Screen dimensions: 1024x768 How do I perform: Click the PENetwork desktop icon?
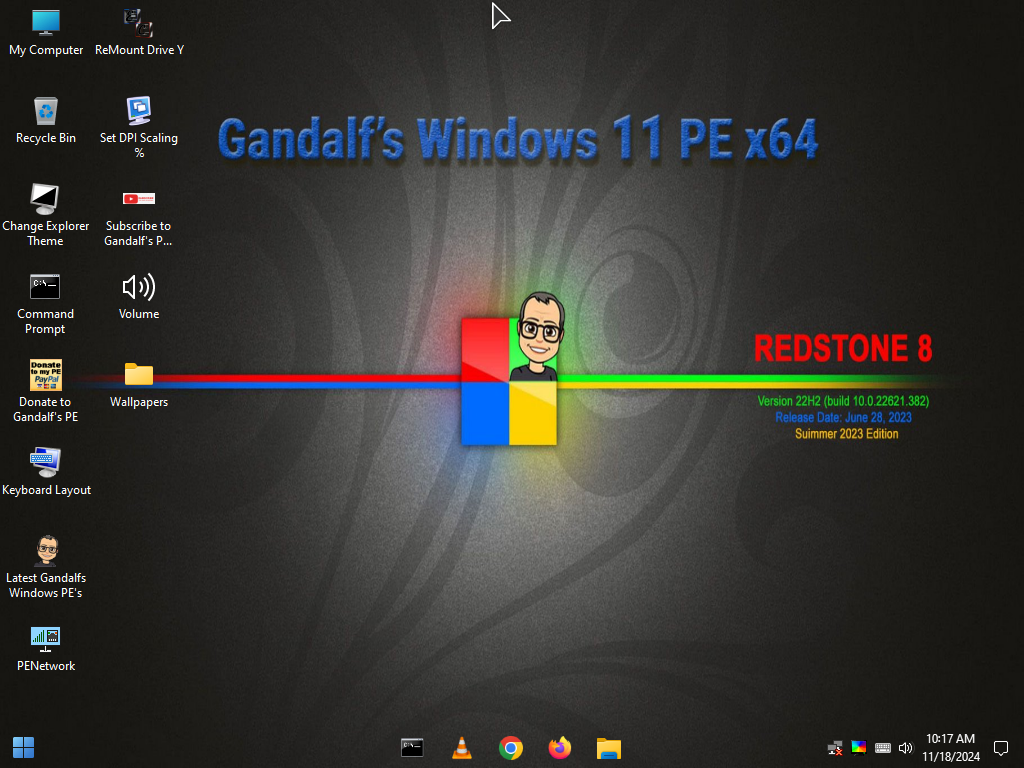(x=46, y=649)
